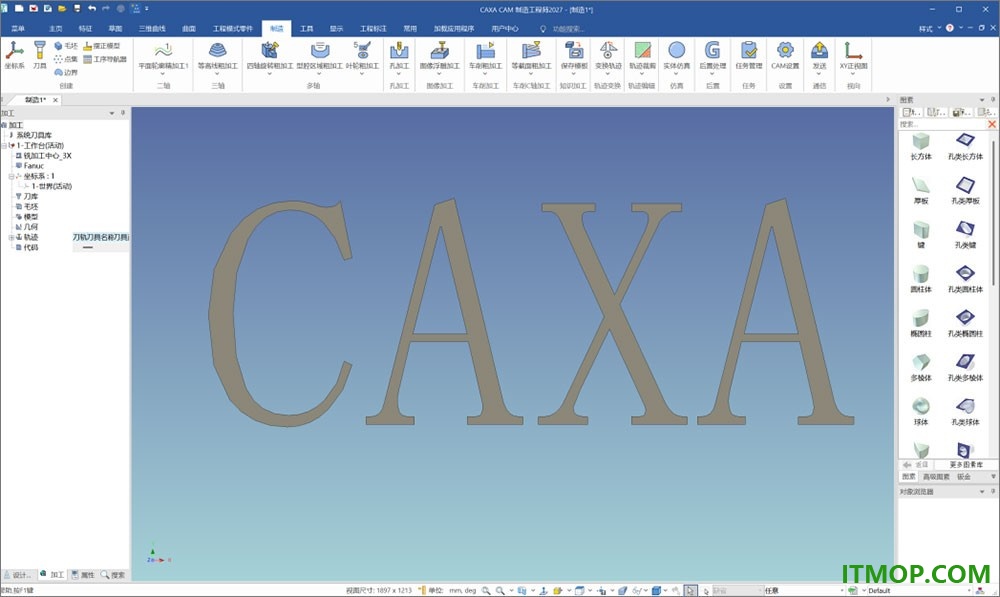Collapse the 坐标系:1 tree node
The height and width of the screenshot is (597, 1000).
click(11, 176)
